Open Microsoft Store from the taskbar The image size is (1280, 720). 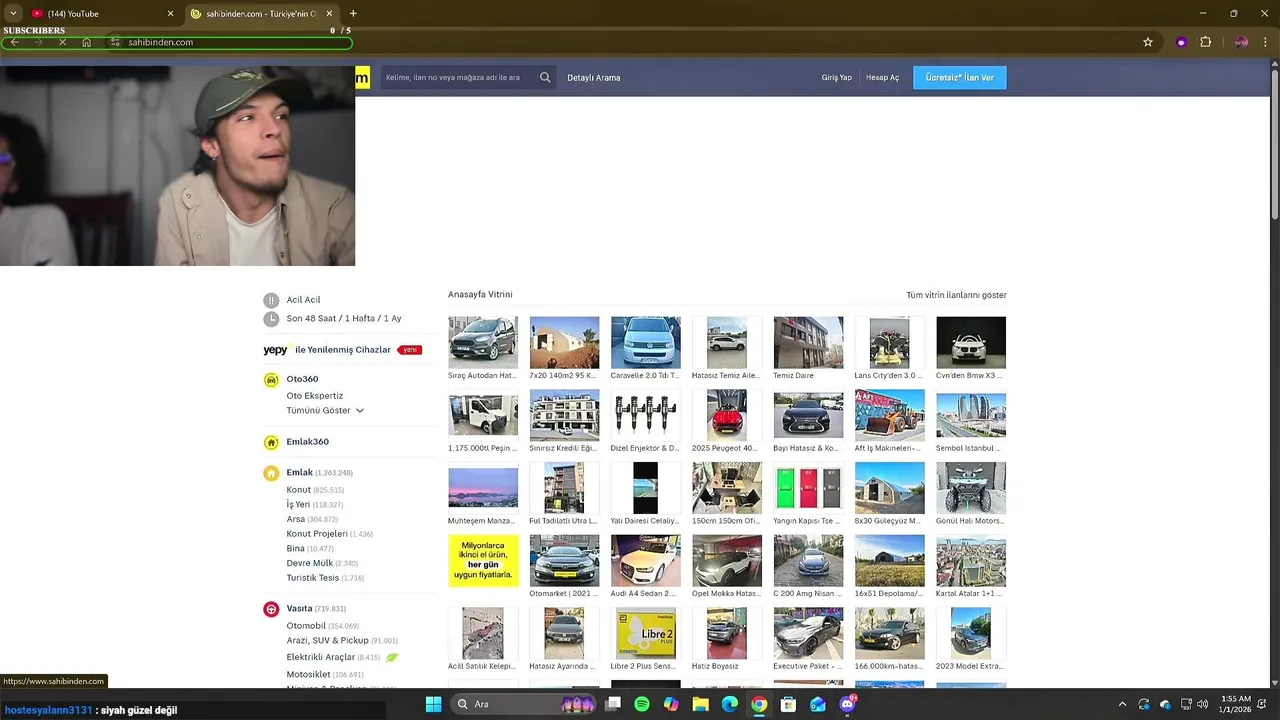point(788,704)
